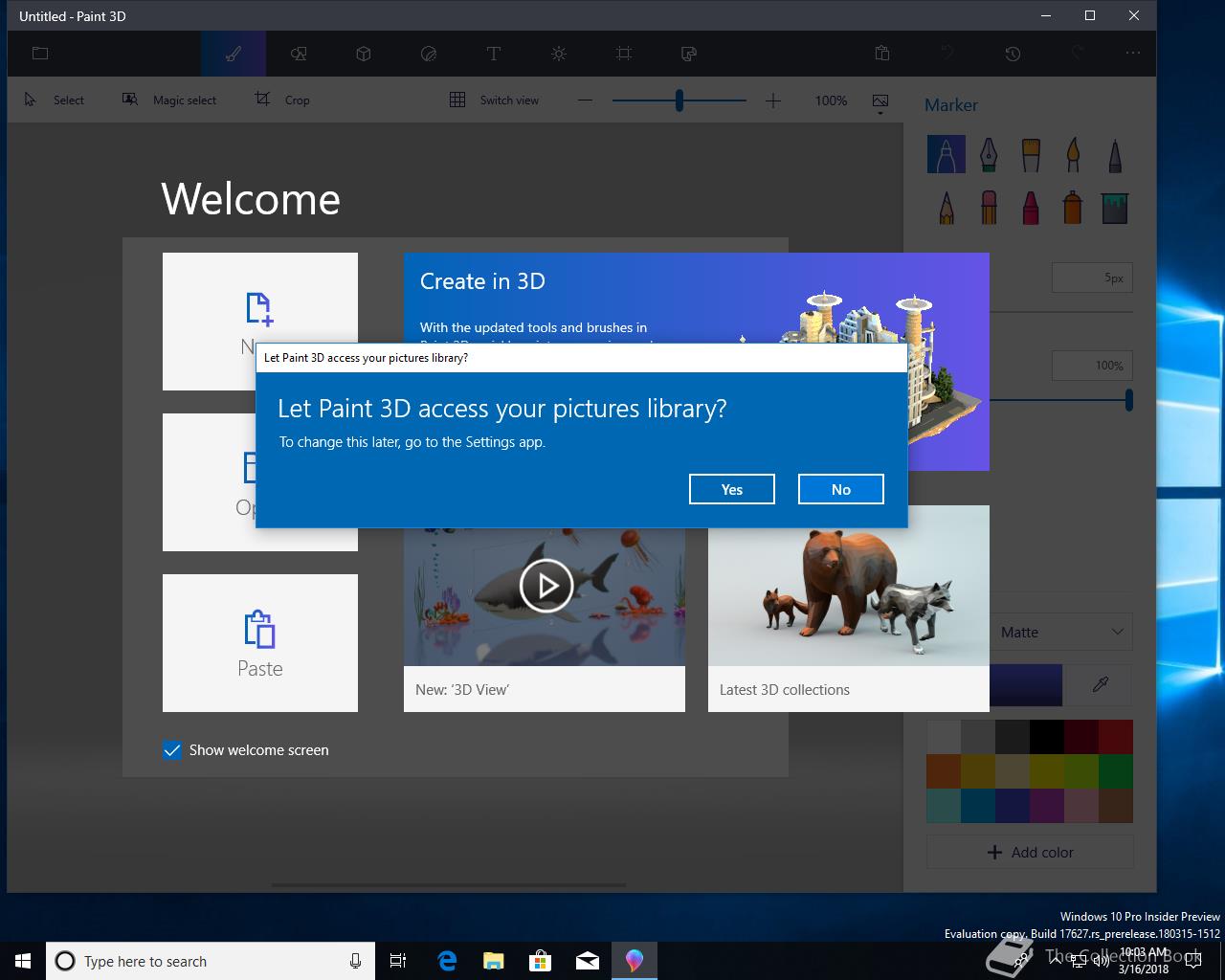1225x980 pixels.
Task: Open the Effects sun tab
Action: click(559, 54)
